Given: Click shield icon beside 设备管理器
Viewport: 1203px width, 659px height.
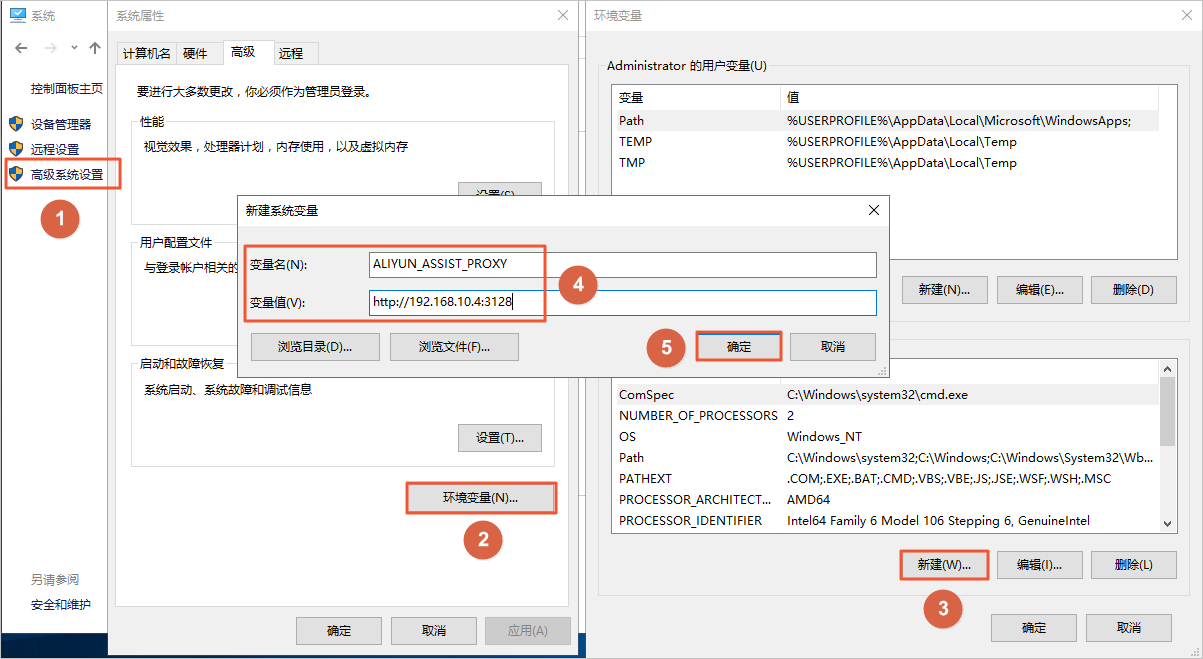Looking at the screenshot, I should (x=16, y=124).
